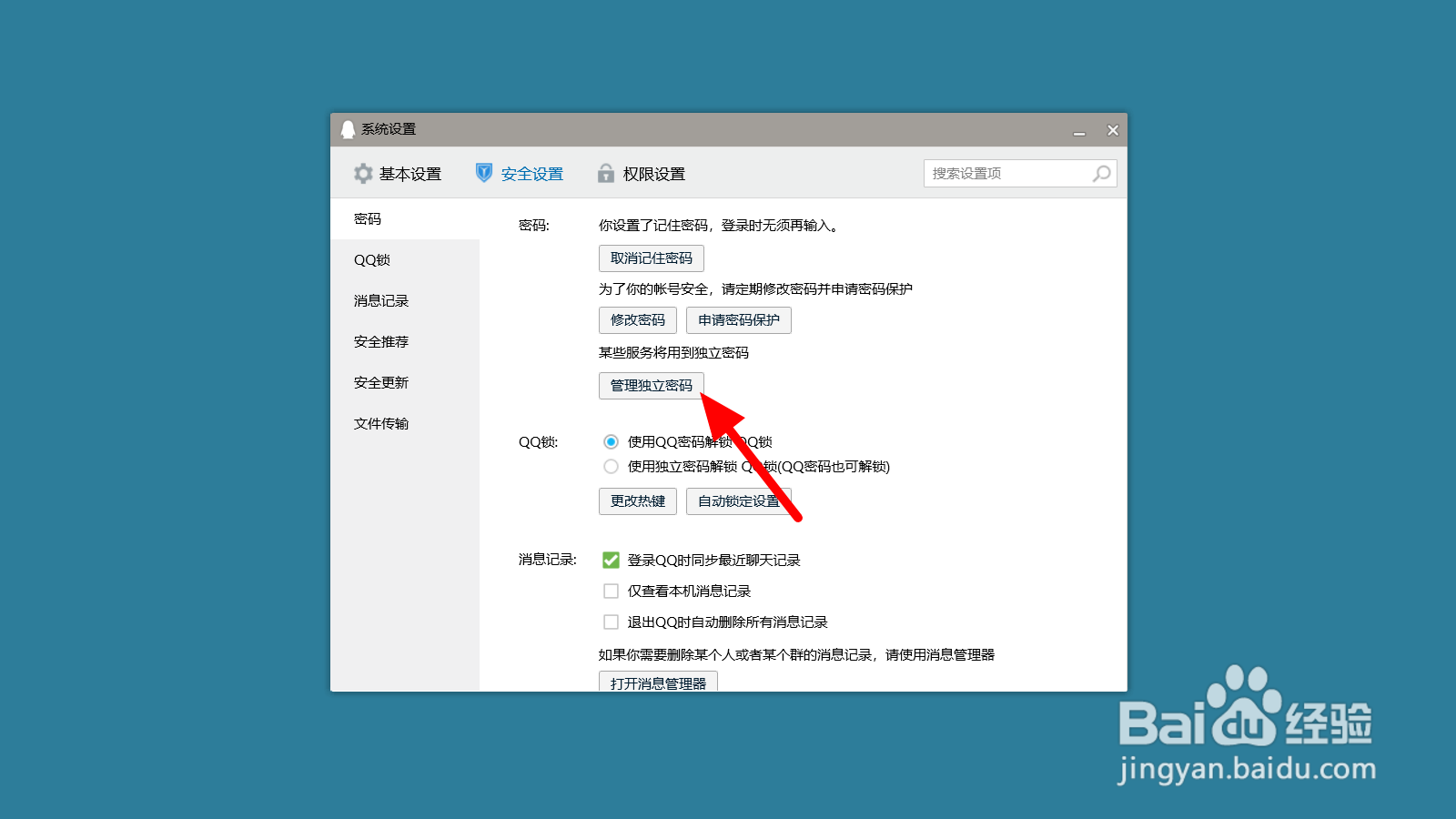This screenshot has width=1456, height=819.
Task: Open 自动锁定设置 button
Action: [739, 501]
